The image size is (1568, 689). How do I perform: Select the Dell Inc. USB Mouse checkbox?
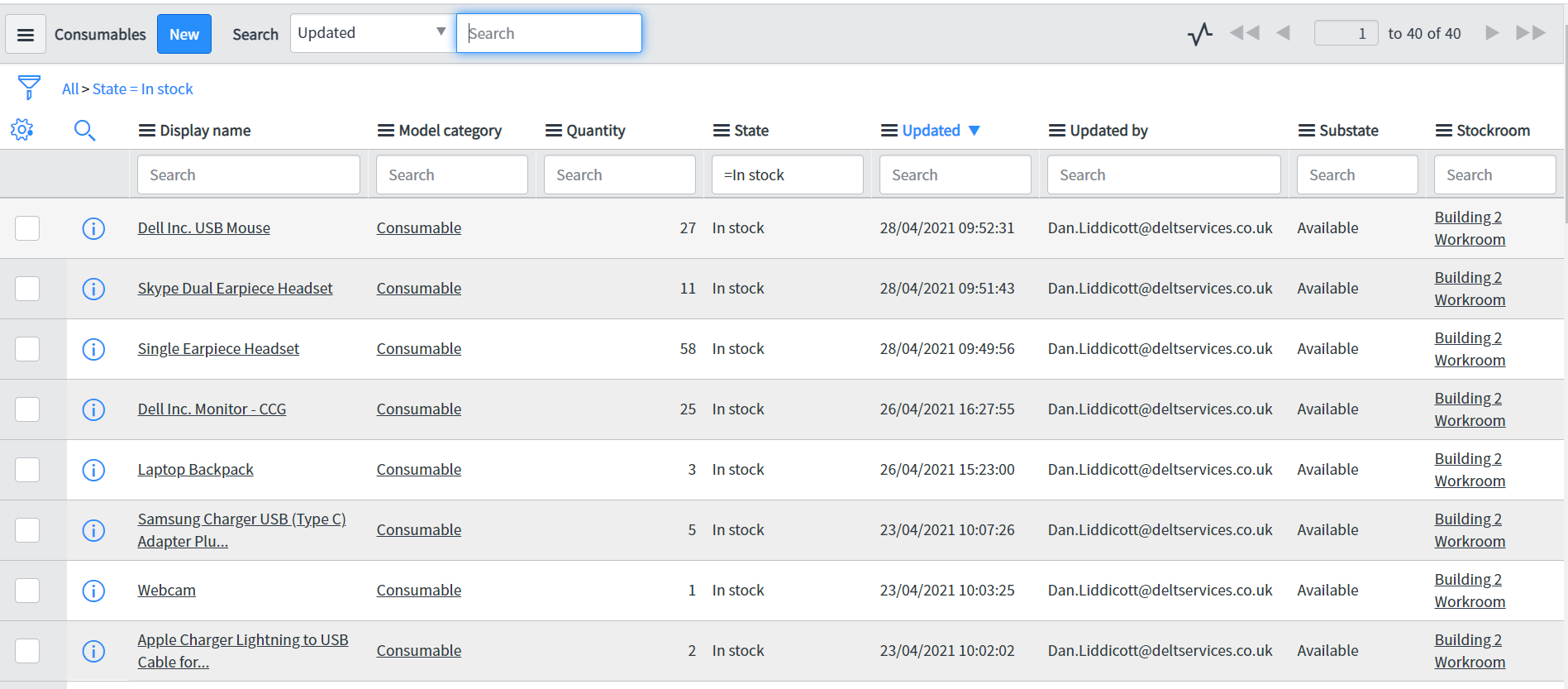(27, 228)
